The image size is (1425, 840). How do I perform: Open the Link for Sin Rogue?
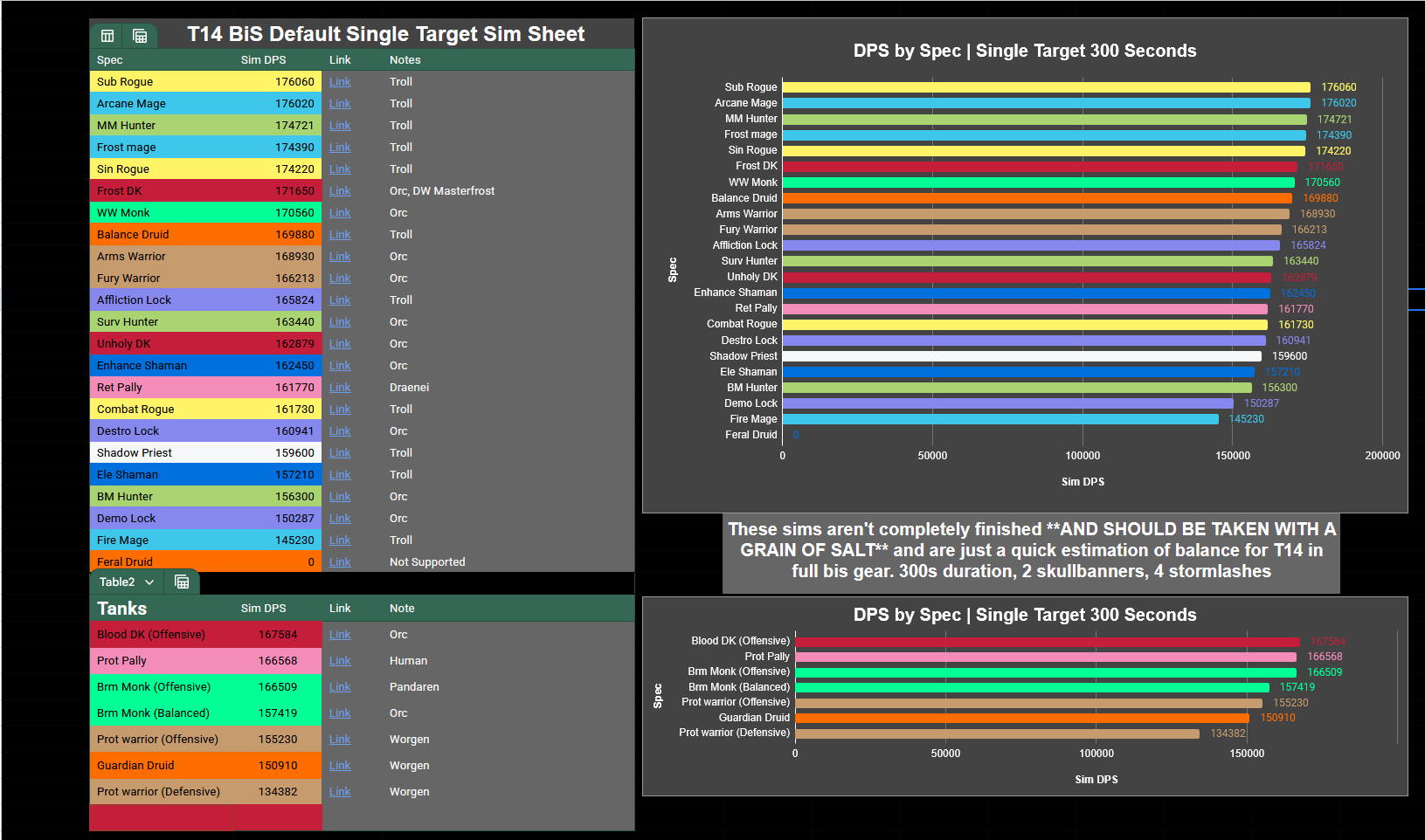(340, 169)
